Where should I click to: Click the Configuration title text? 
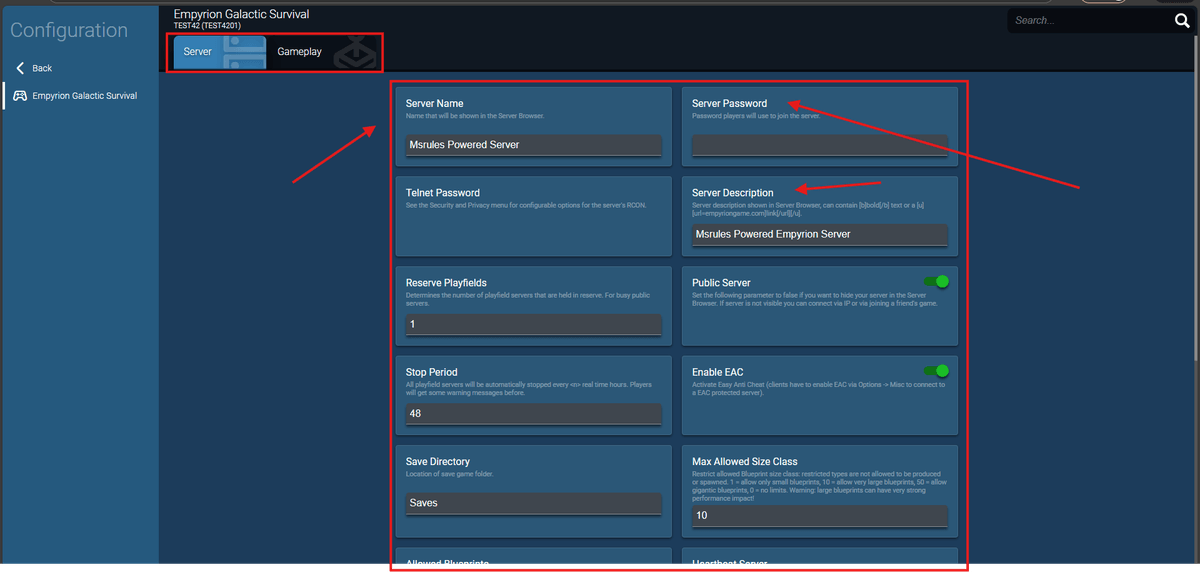69,30
